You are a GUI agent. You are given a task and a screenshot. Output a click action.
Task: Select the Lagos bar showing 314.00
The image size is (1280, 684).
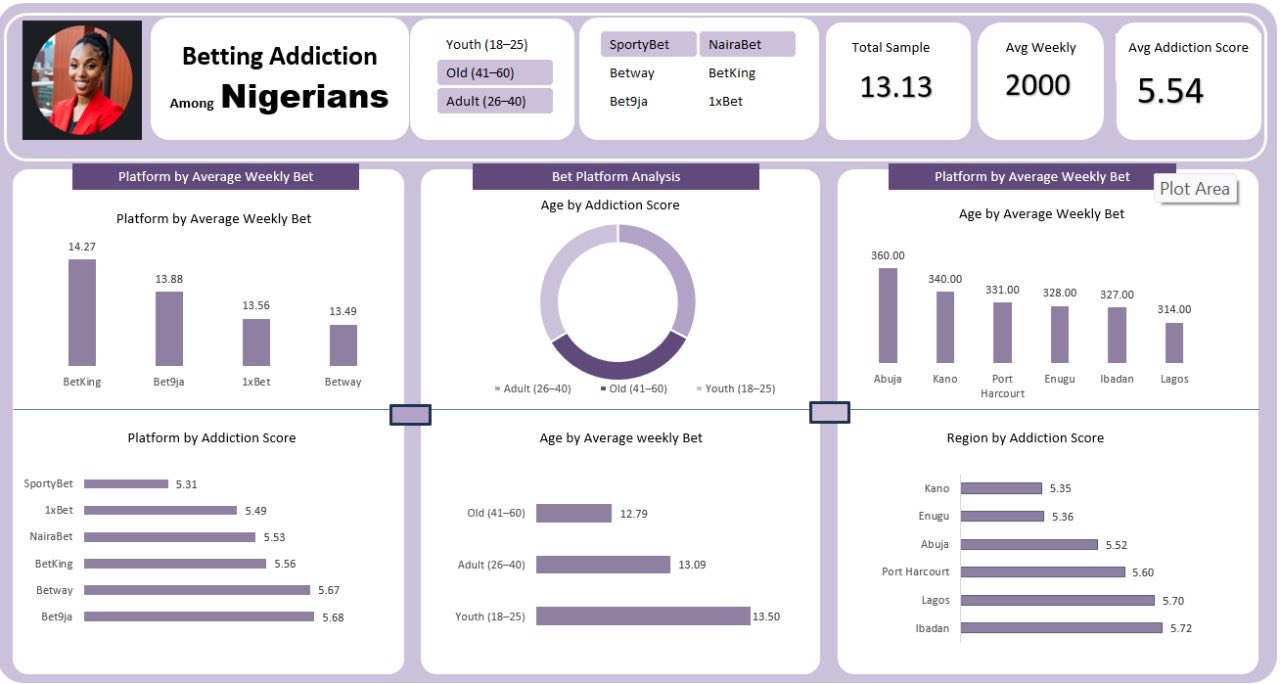pos(1175,342)
